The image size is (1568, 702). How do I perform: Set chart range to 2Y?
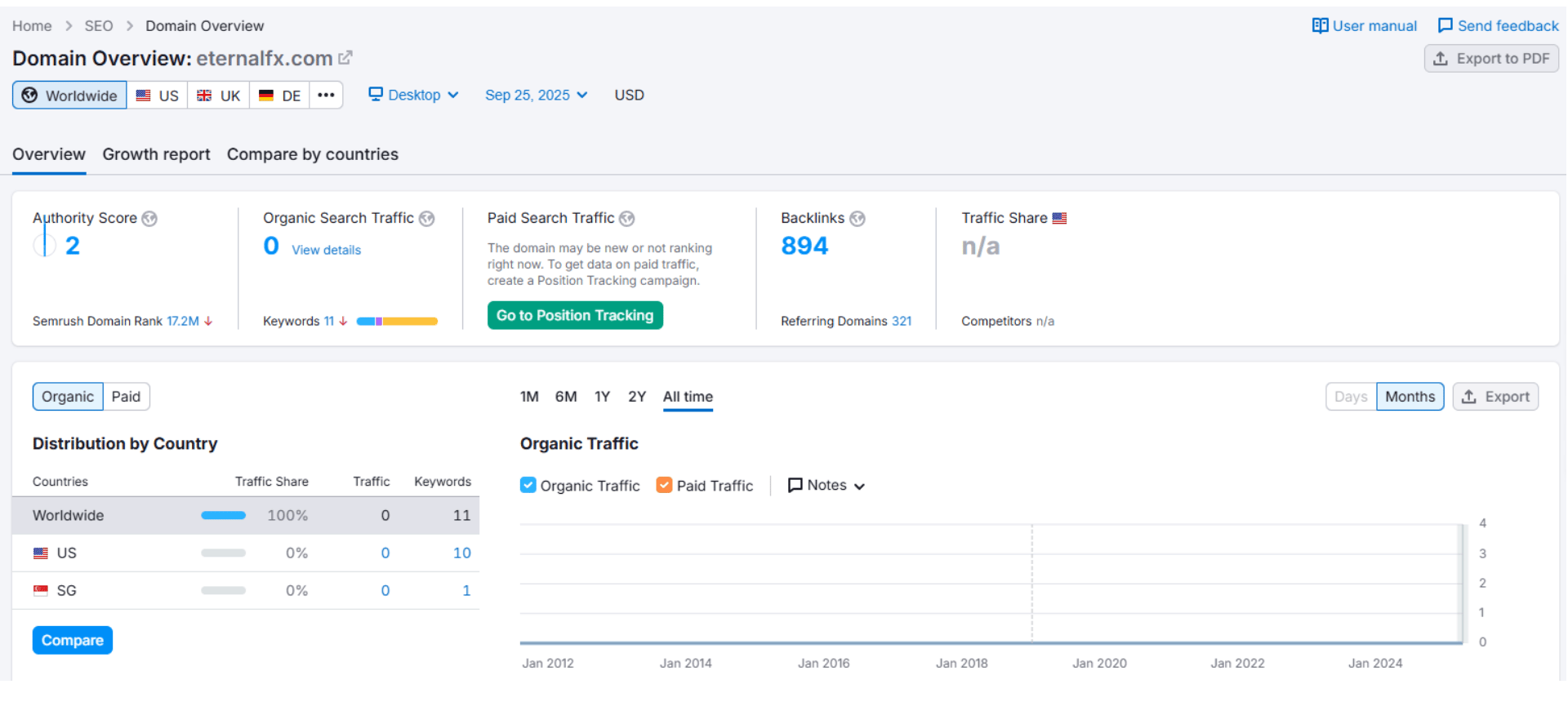(x=637, y=397)
